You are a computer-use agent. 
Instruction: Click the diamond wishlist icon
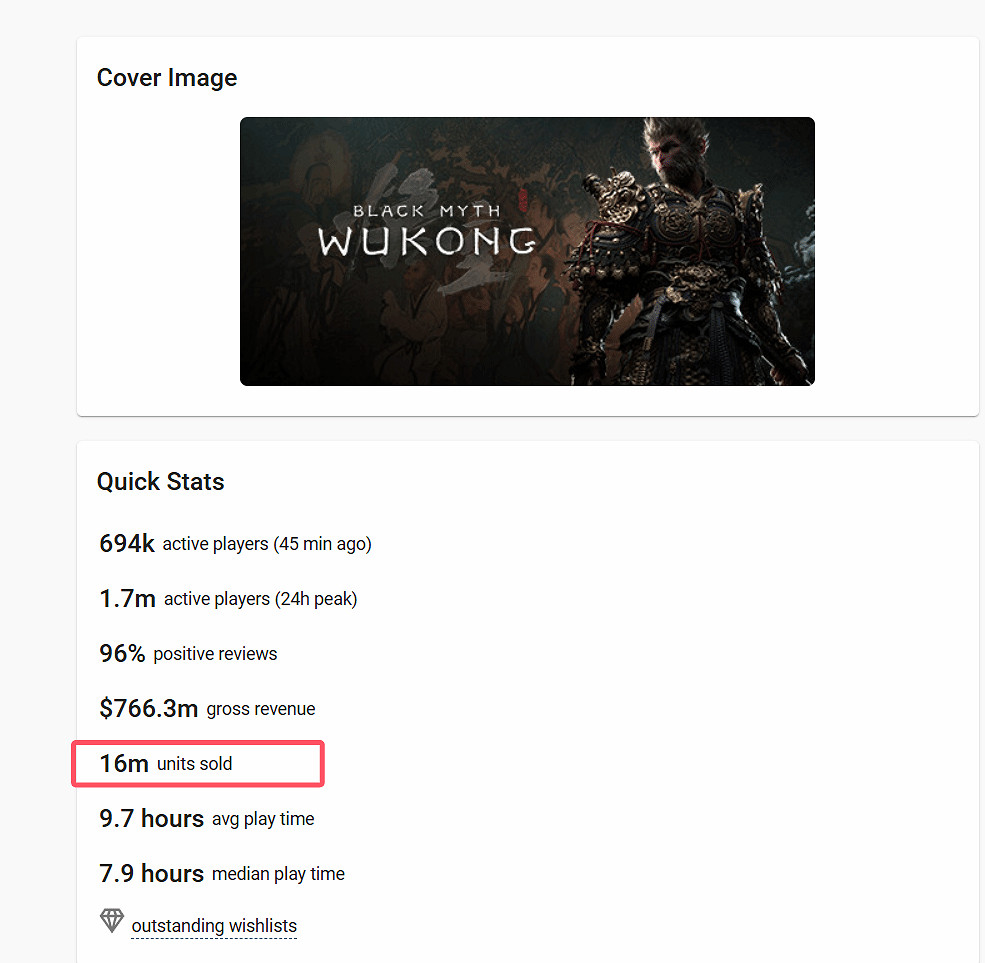pyautogui.click(x=111, y=920)
